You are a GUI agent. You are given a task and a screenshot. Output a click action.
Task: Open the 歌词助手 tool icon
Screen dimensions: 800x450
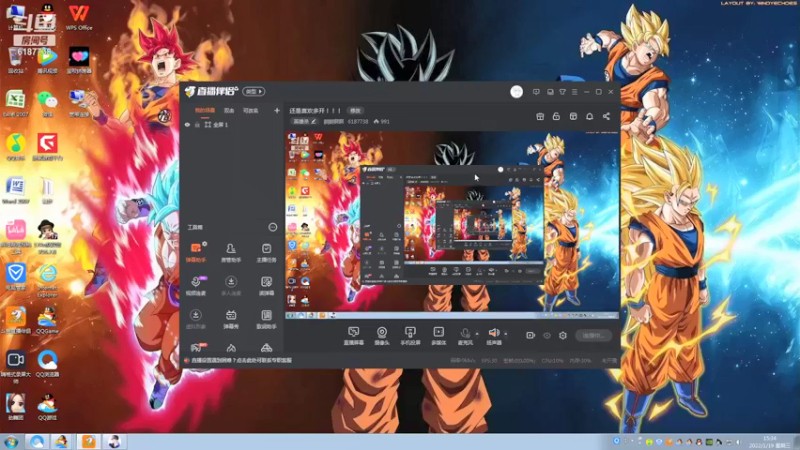[266, 319]
